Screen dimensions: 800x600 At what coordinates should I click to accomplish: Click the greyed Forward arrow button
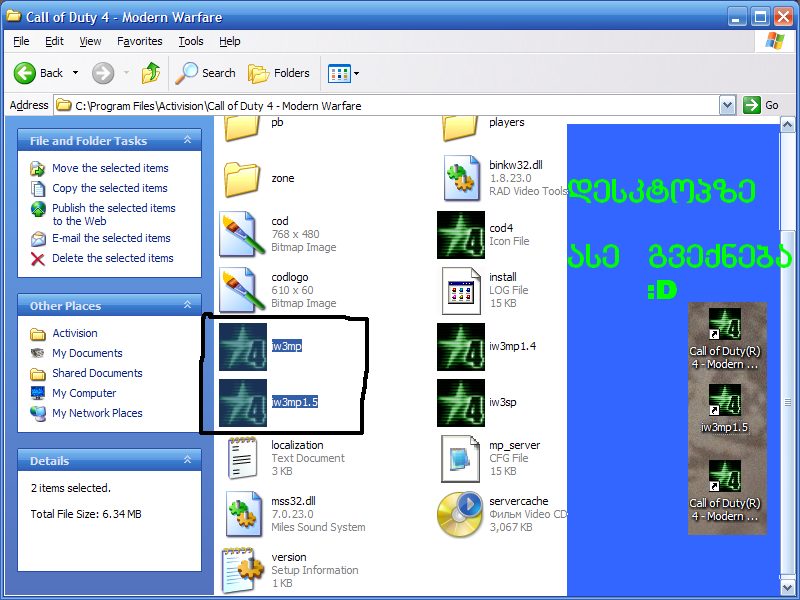[103, 73]
